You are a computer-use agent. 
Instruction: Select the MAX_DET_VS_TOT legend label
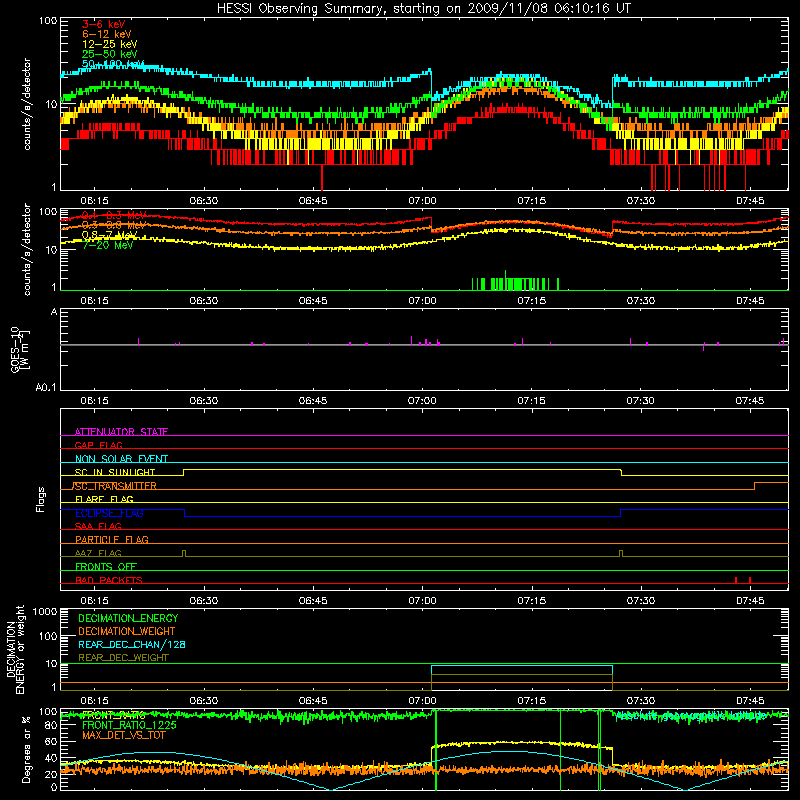pyautogui.click(x=123, y=735)
